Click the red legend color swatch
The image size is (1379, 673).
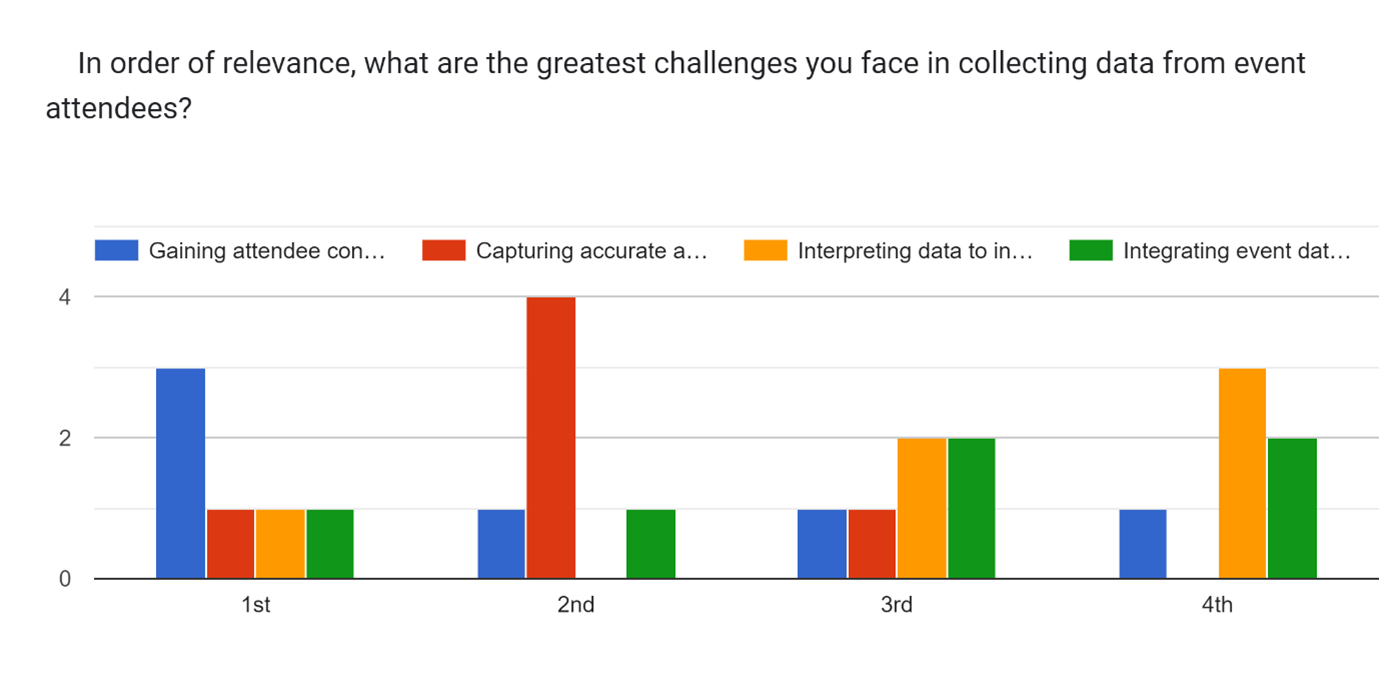(443, 251)
